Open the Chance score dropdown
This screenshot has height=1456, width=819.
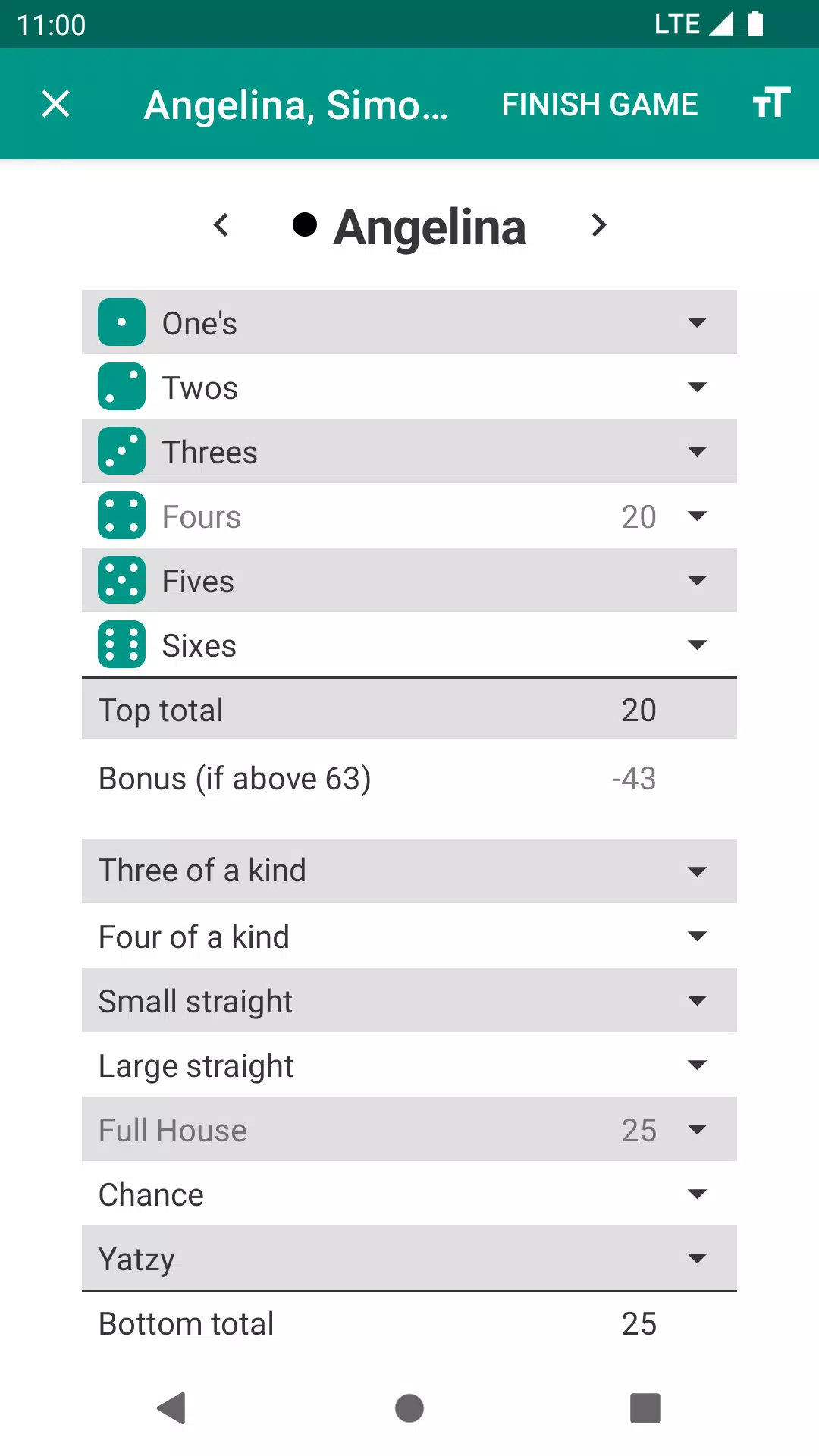696,1194
